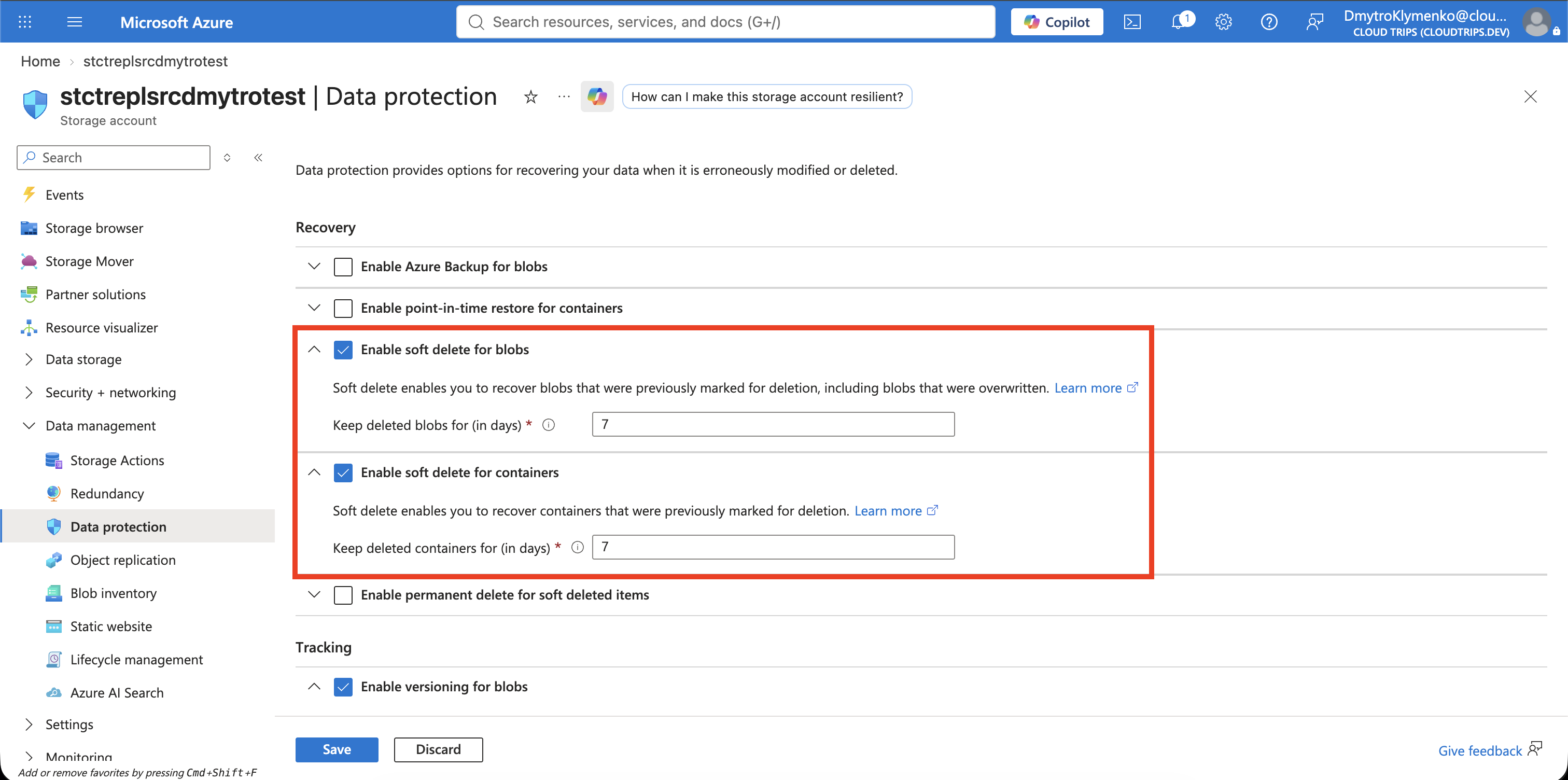Collapse the soft delete for blobs section
Screen dimensions: 1568x780
pos(314,350)
